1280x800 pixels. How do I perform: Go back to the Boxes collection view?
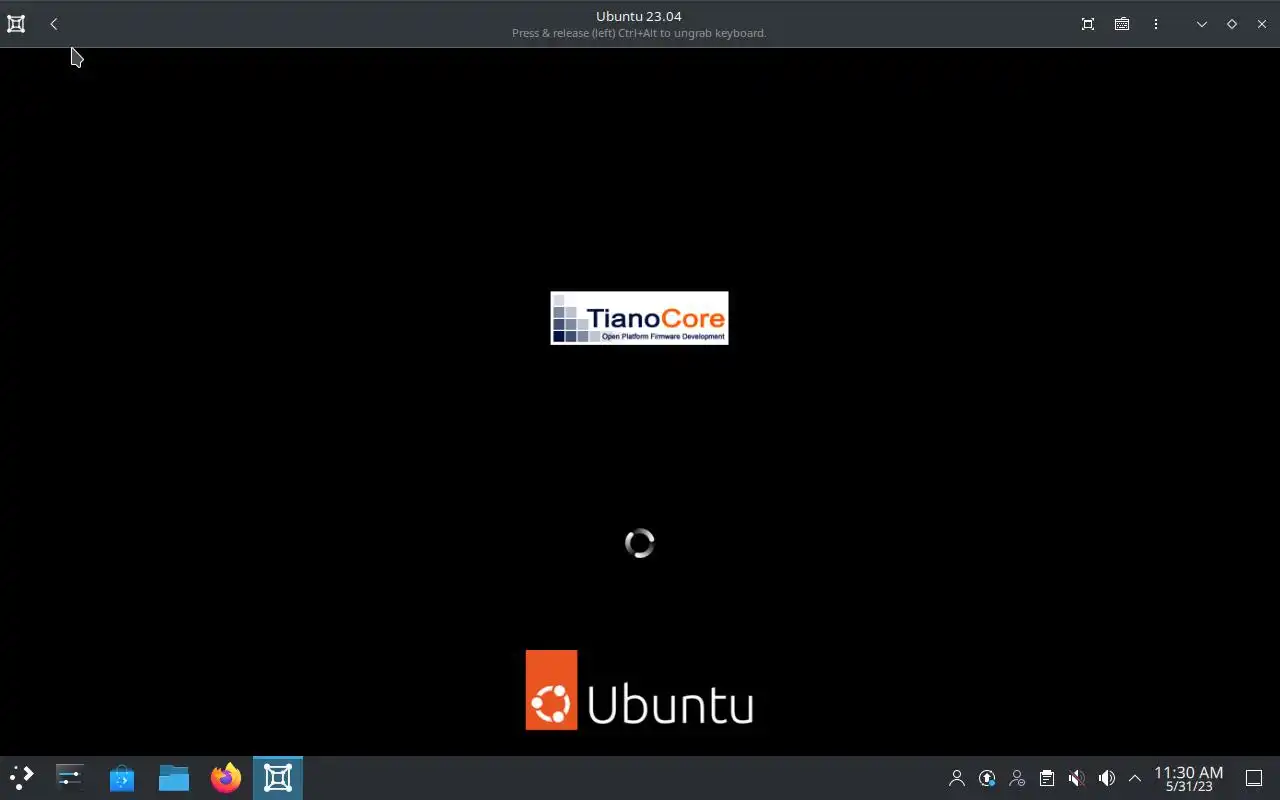click(54, 24)
